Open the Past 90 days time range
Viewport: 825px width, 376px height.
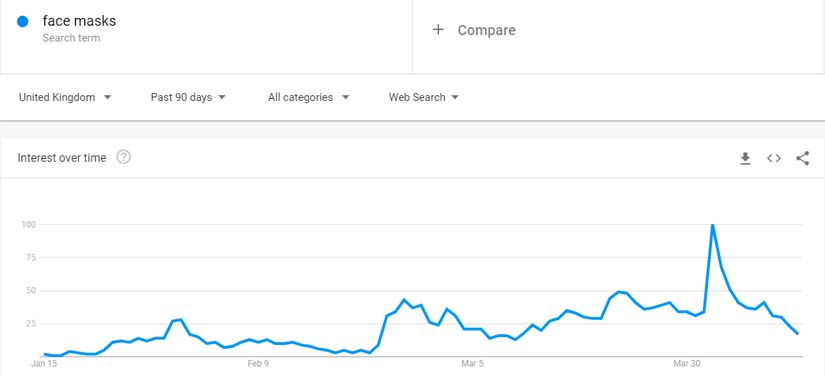click(x=188, y=97)
